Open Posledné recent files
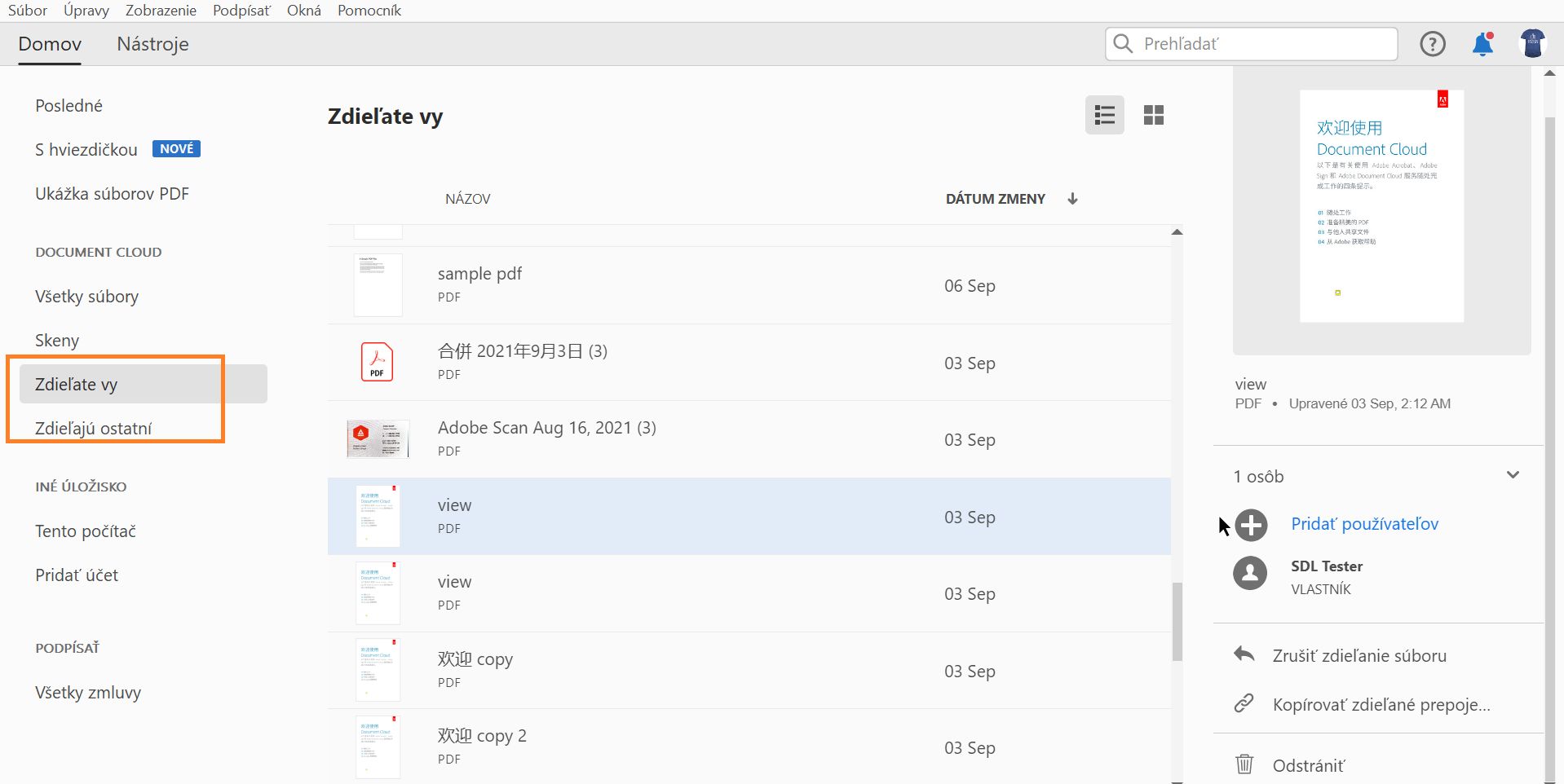 coord(68,106)
